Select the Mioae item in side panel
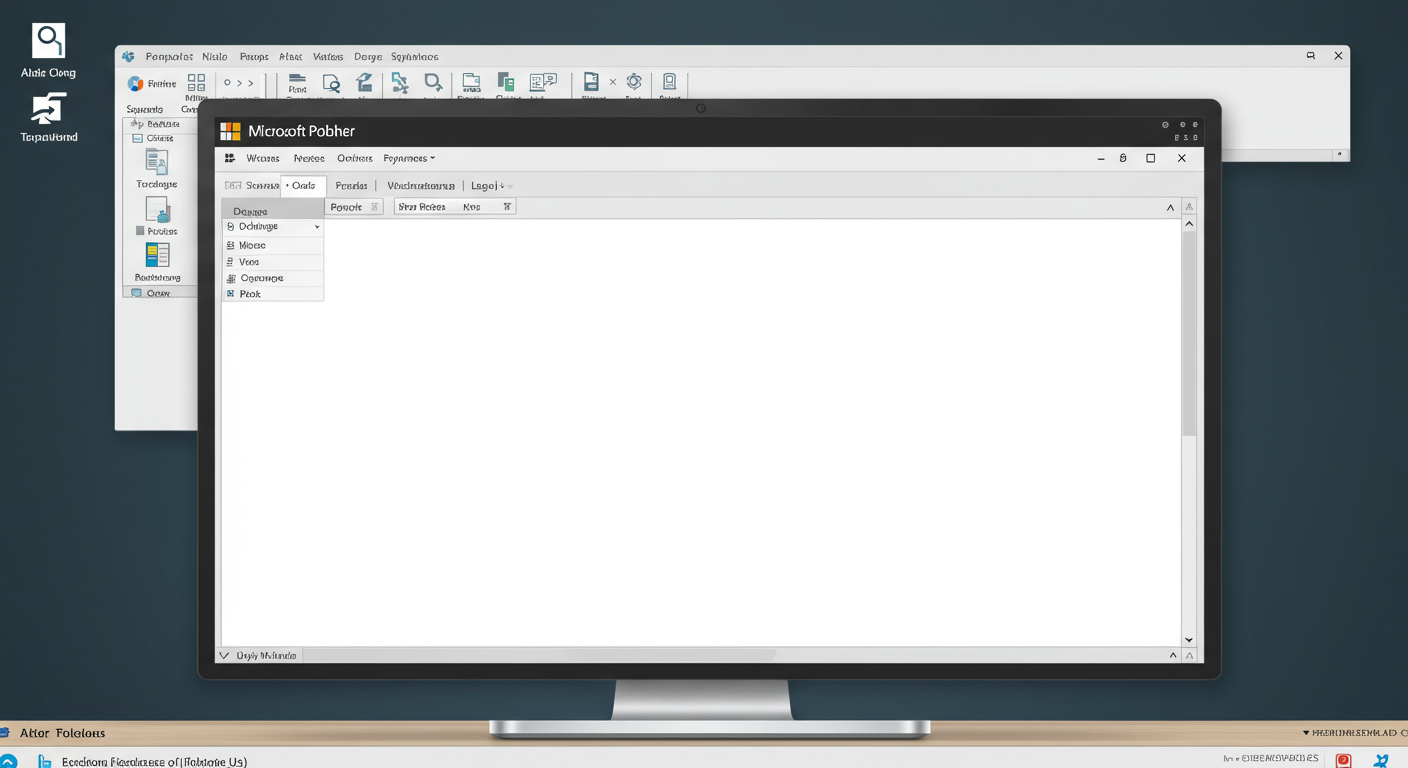The height and width of the screenshot is (768, 1408). coord(252,245)
